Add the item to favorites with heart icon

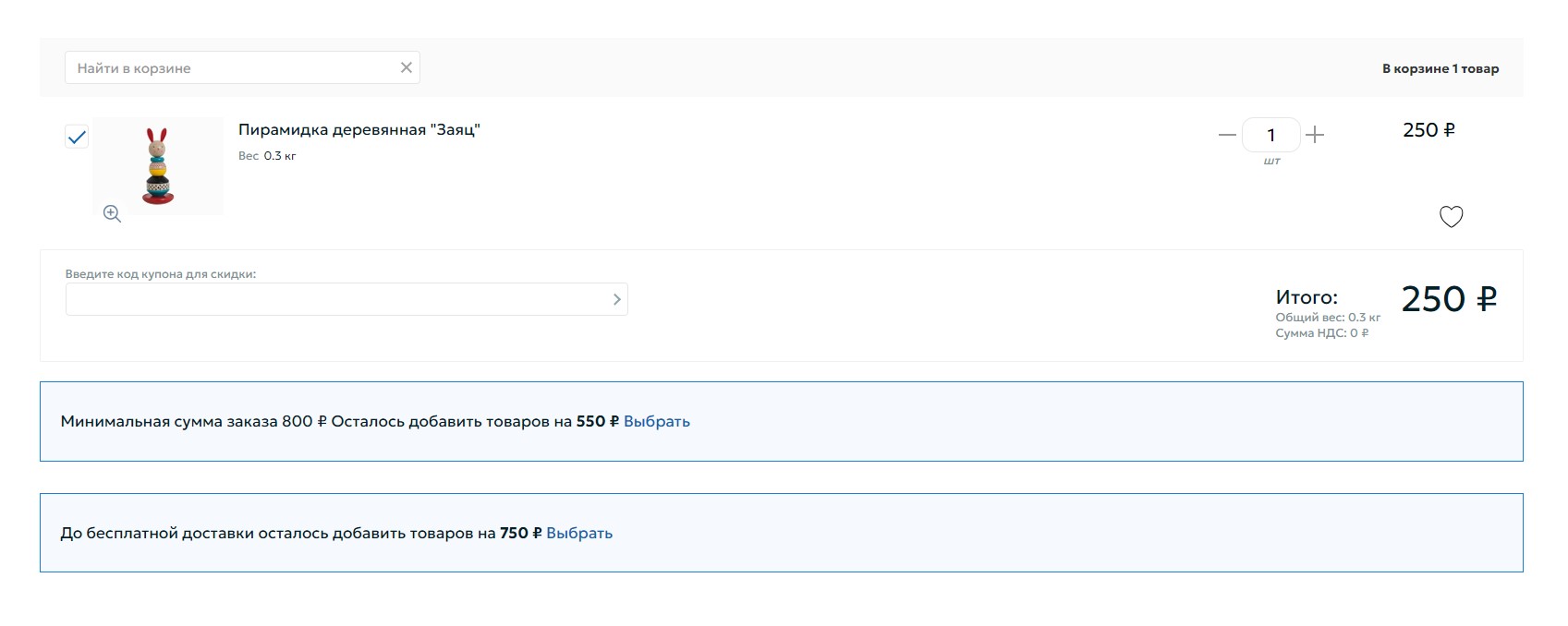1451,217
